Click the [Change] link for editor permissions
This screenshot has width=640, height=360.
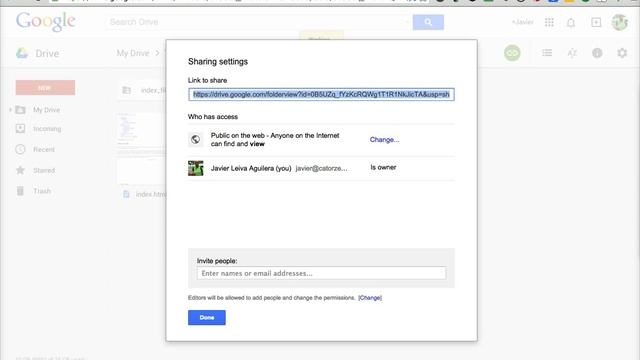pos(370,298)
